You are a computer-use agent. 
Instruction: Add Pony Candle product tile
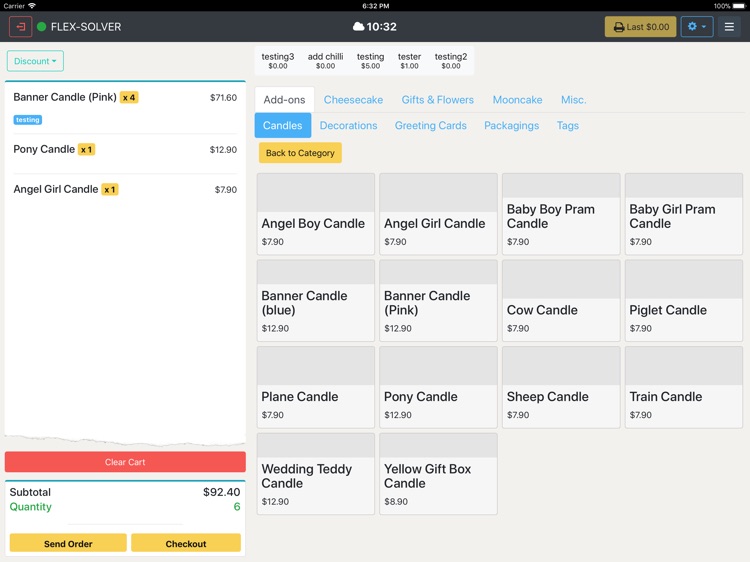(438, 387)
